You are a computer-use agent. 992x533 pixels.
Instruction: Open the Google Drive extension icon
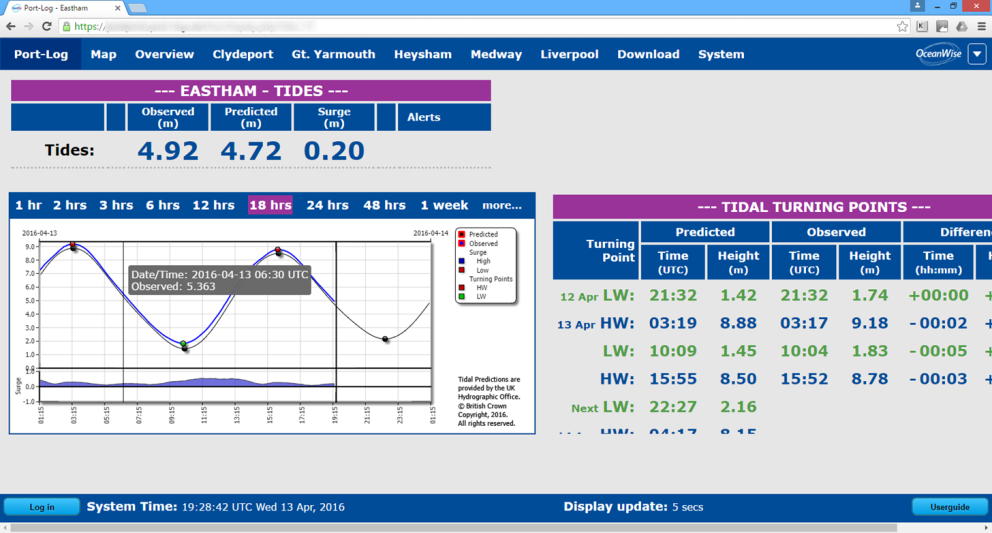(960, 27)
